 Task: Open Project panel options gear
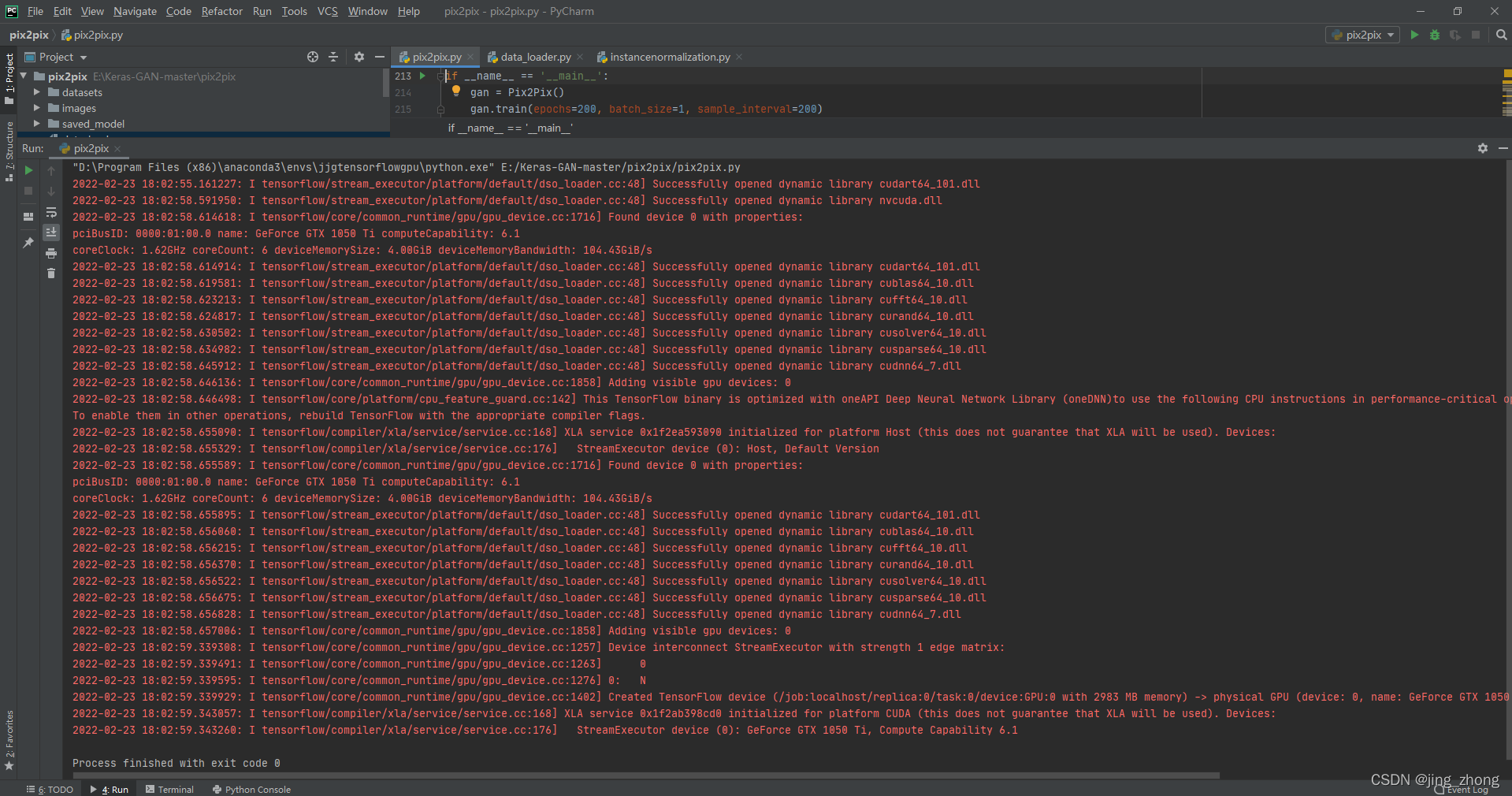pos(359,57)
